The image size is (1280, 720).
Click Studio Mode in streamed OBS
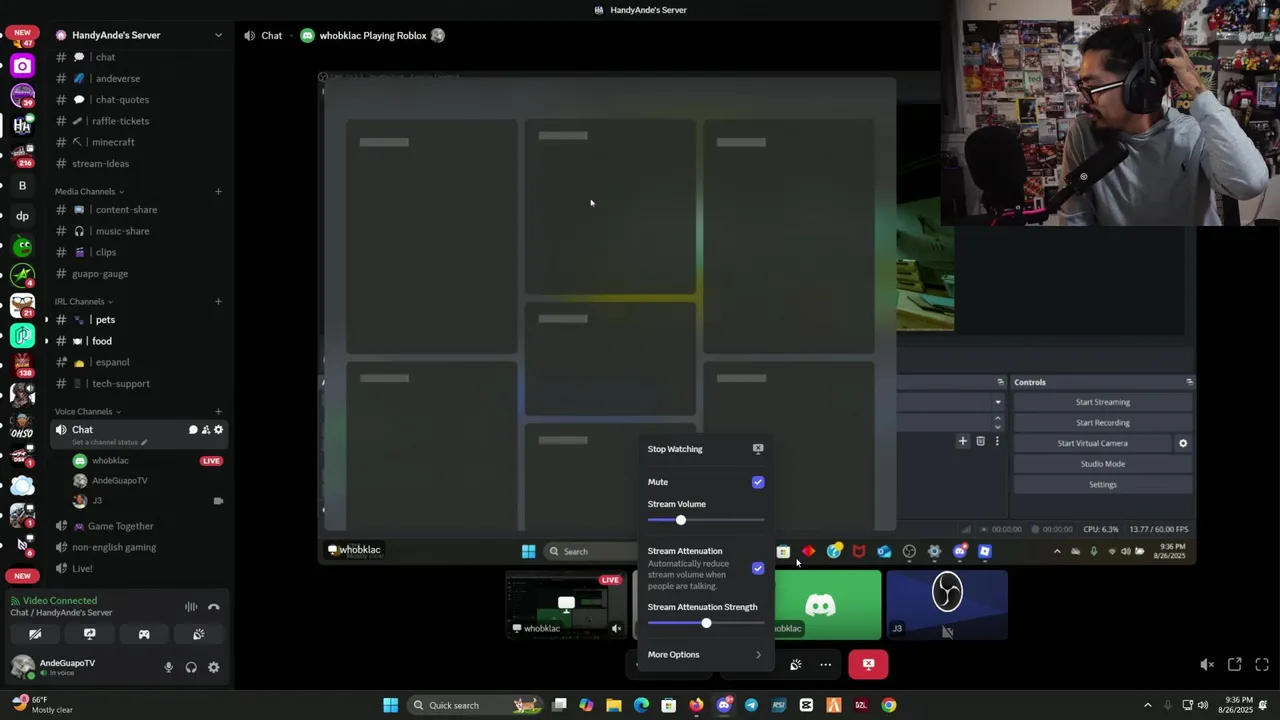pos(1103,464)
